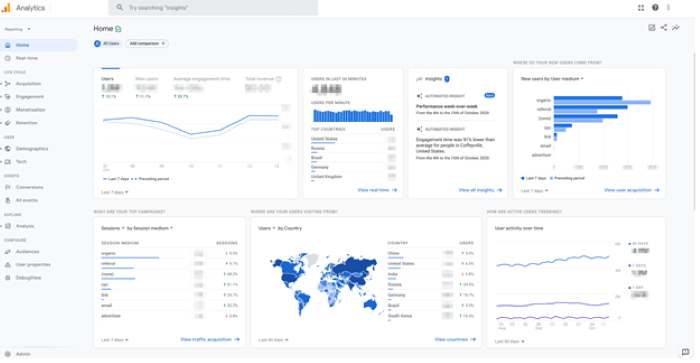The image size is (700, 363).
Task: Click the All Users segment chip
Action: click(107, 44)
